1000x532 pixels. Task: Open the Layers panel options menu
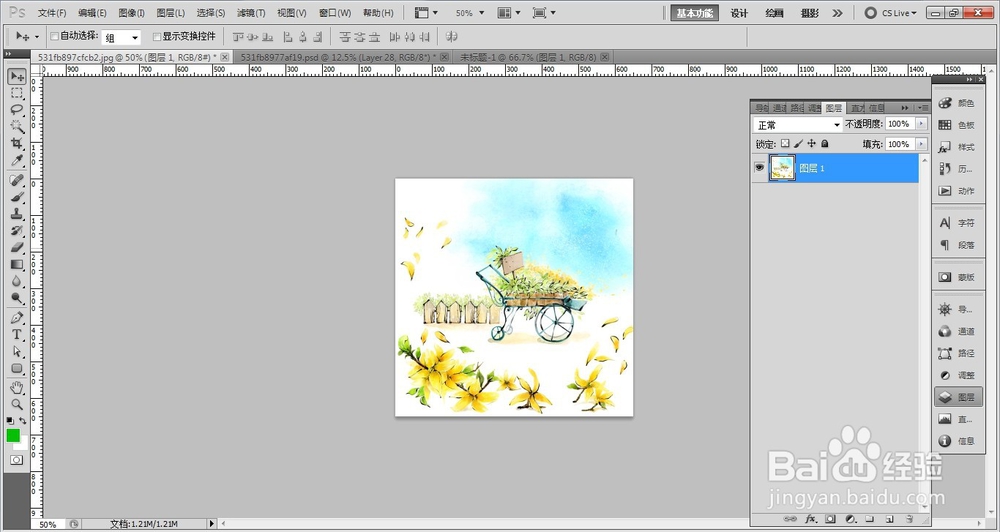click(923, 108)
